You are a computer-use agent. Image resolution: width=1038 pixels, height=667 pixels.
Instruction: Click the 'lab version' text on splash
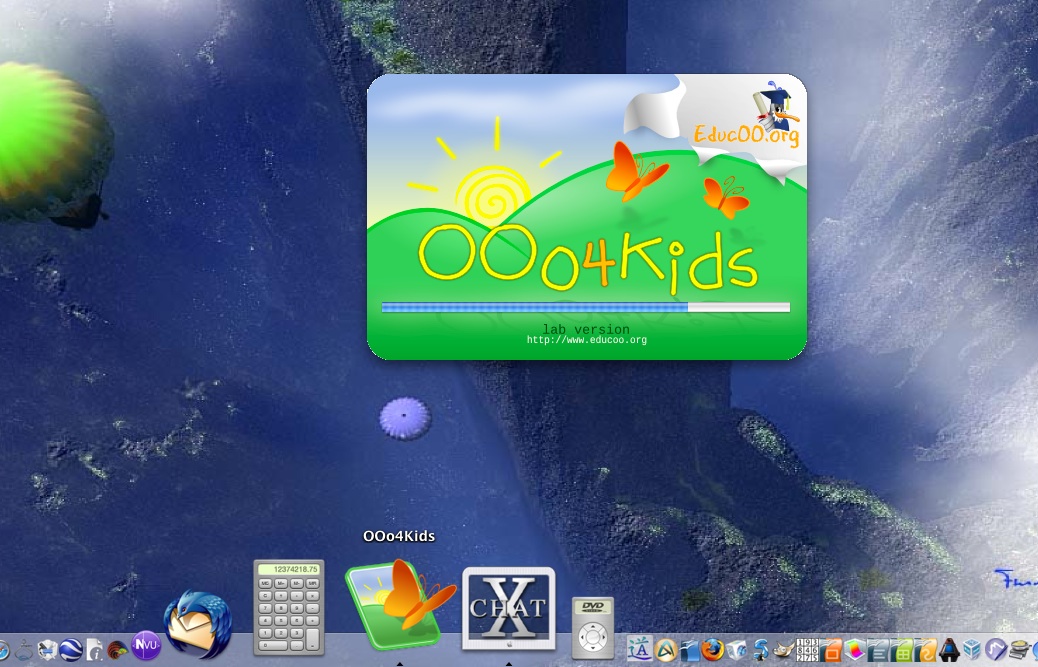pos(586,329)
